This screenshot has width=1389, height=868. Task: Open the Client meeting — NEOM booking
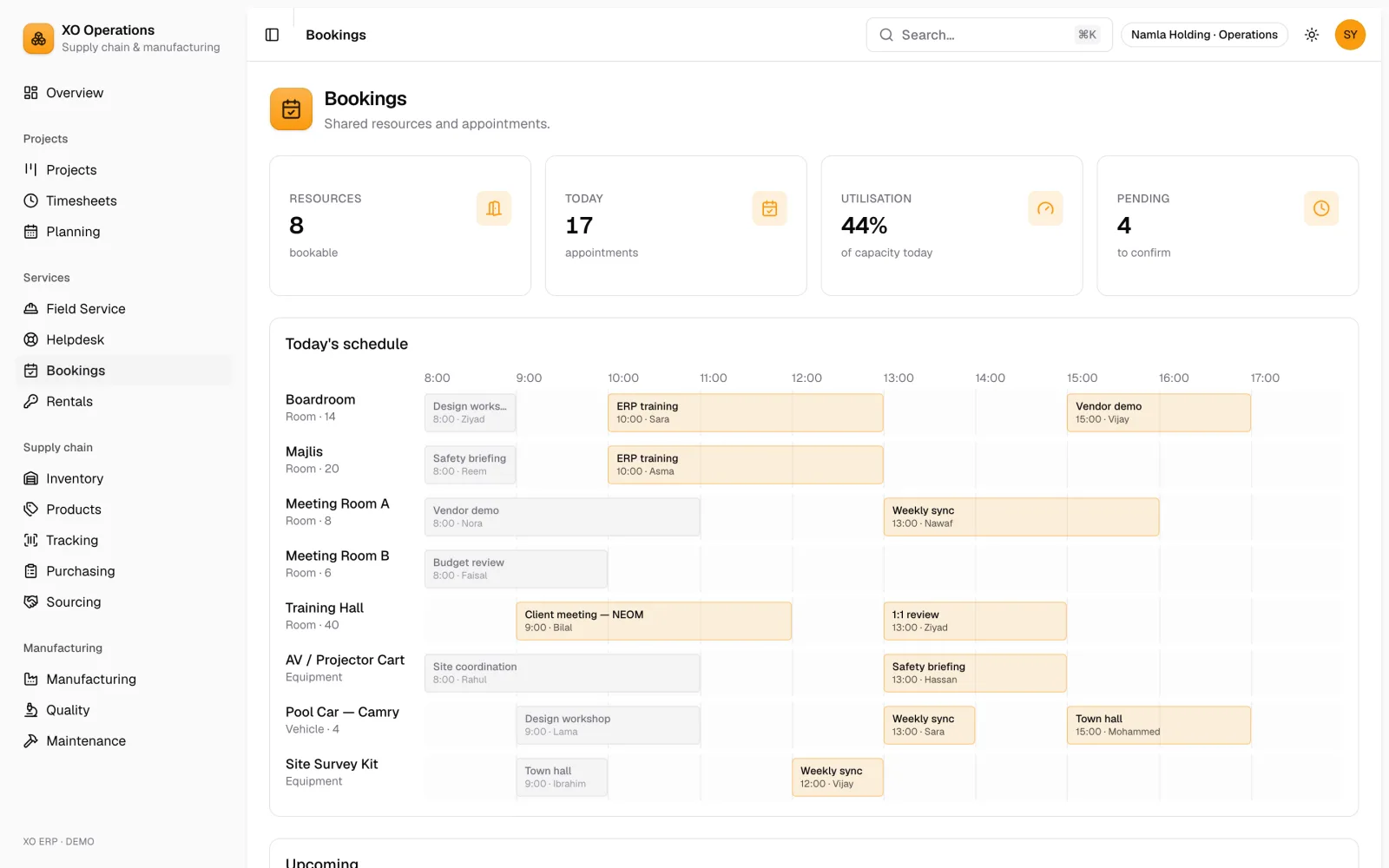point(654,621)
